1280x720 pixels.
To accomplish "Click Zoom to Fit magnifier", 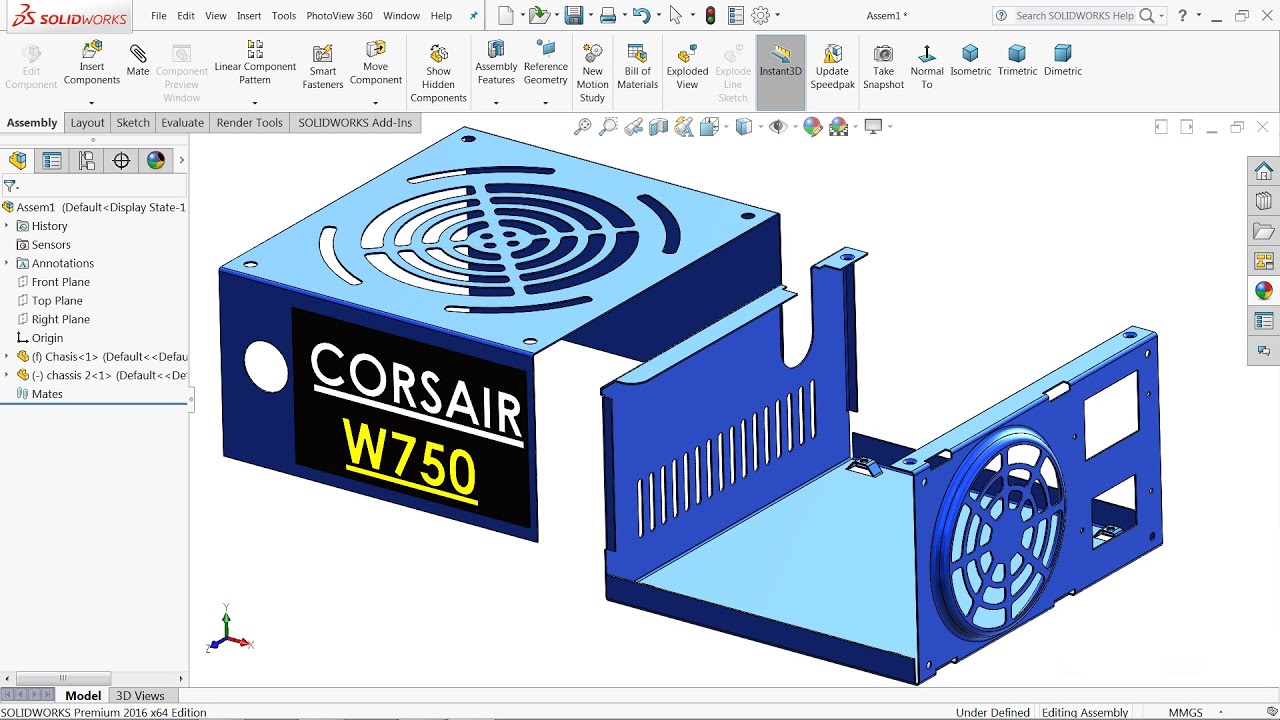I will [x=582, y=126].
